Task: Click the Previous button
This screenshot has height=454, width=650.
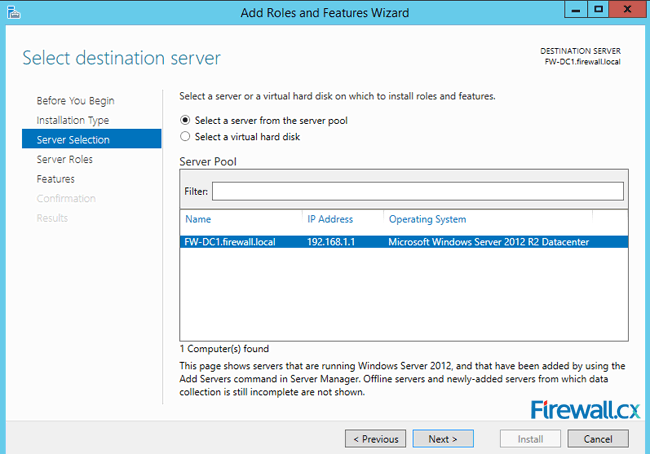Action: pyautogui.click(x=376, y=439)
